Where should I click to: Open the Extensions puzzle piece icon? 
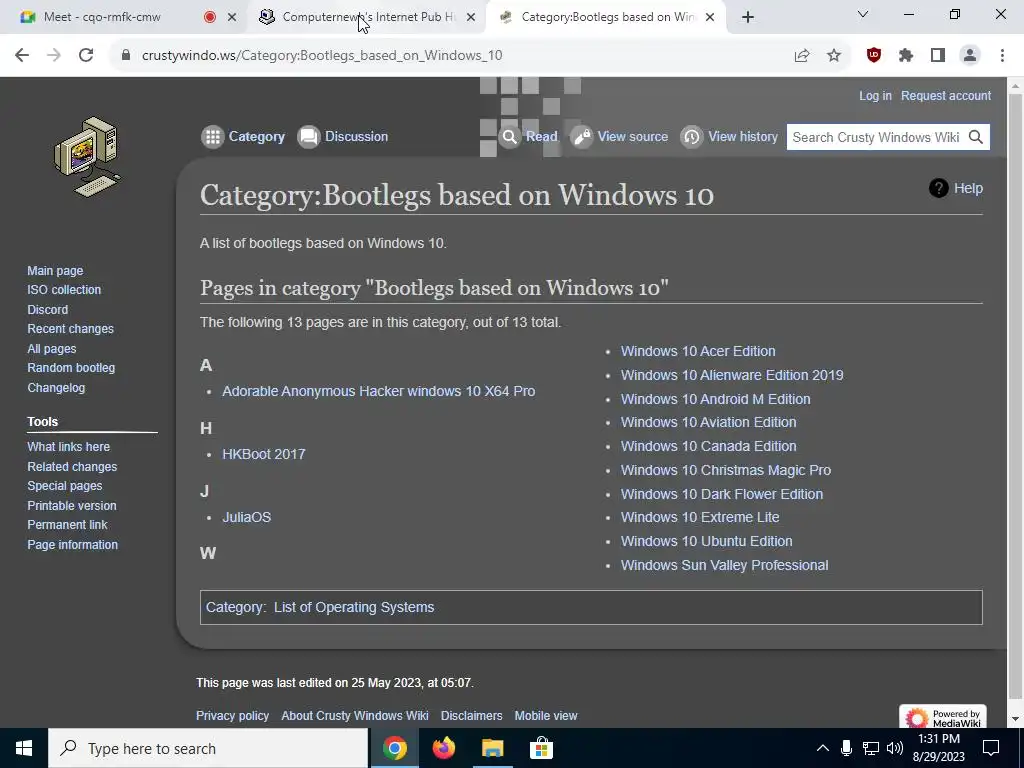pyautogui.click(x=905, y=56)
